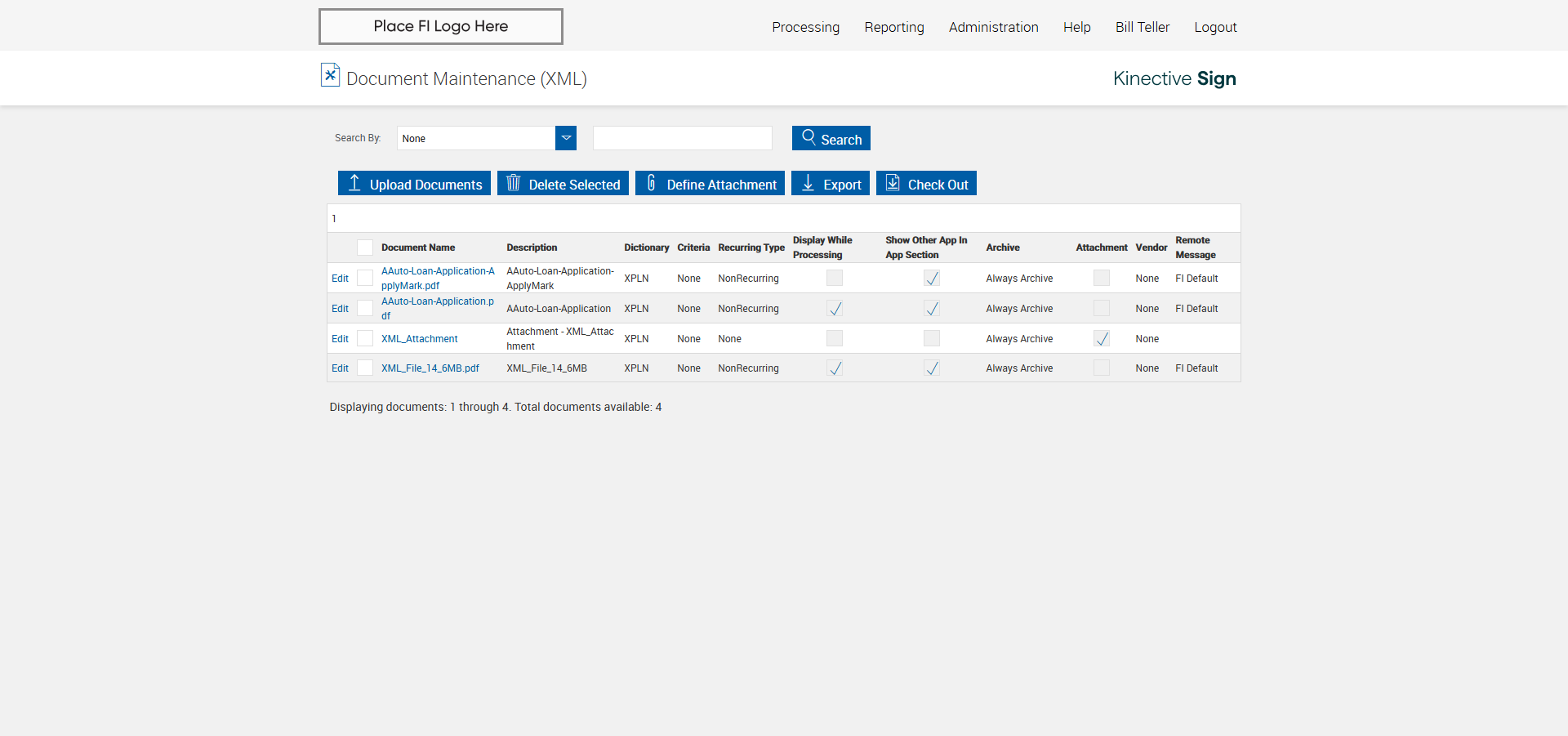Click the upload arrow icon on Upload Documents
Screen dimensions: 1568x736
click(x=354, y=183)
